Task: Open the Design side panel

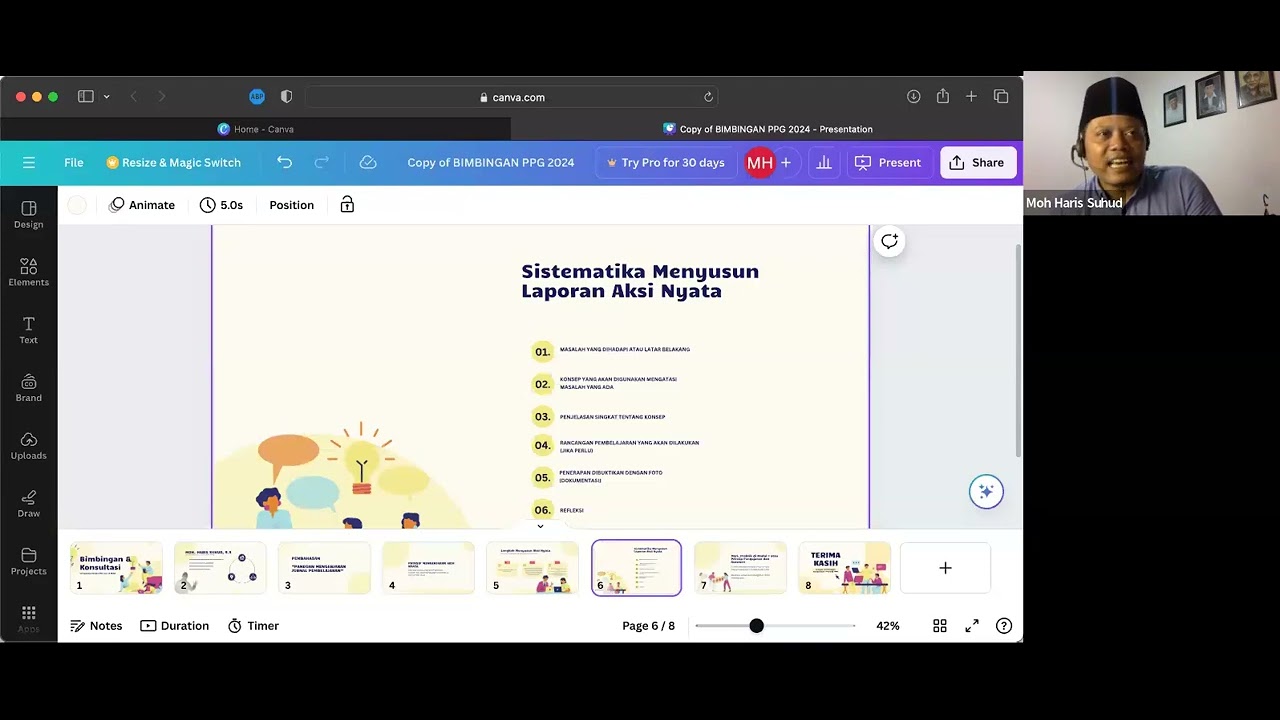Action: tap(29, 214)
